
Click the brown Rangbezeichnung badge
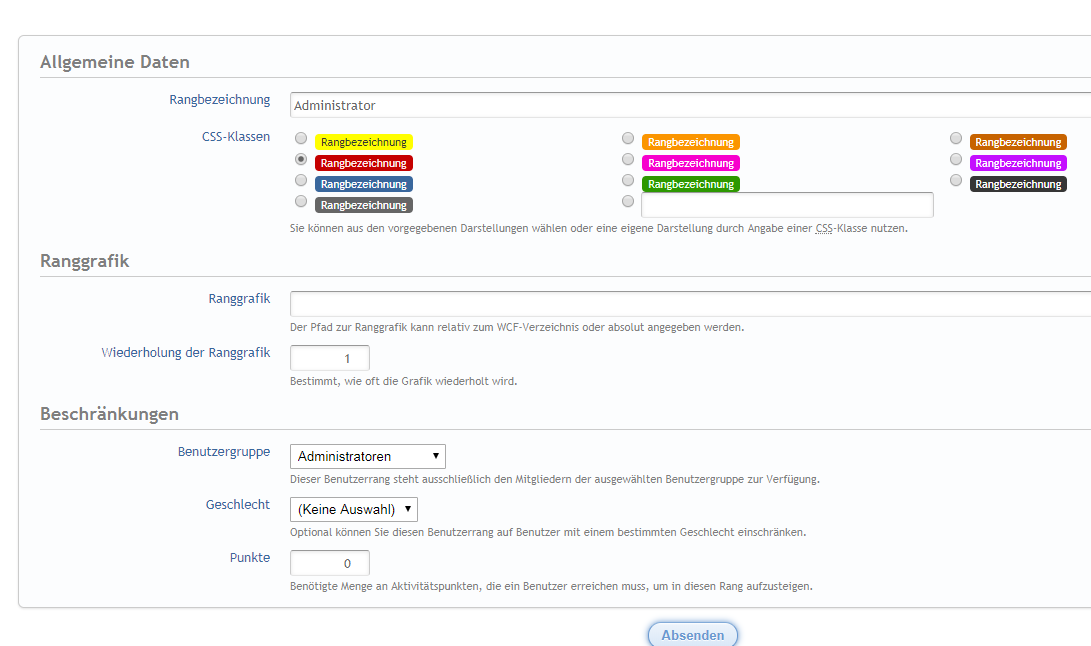[x=1018, y=142]
